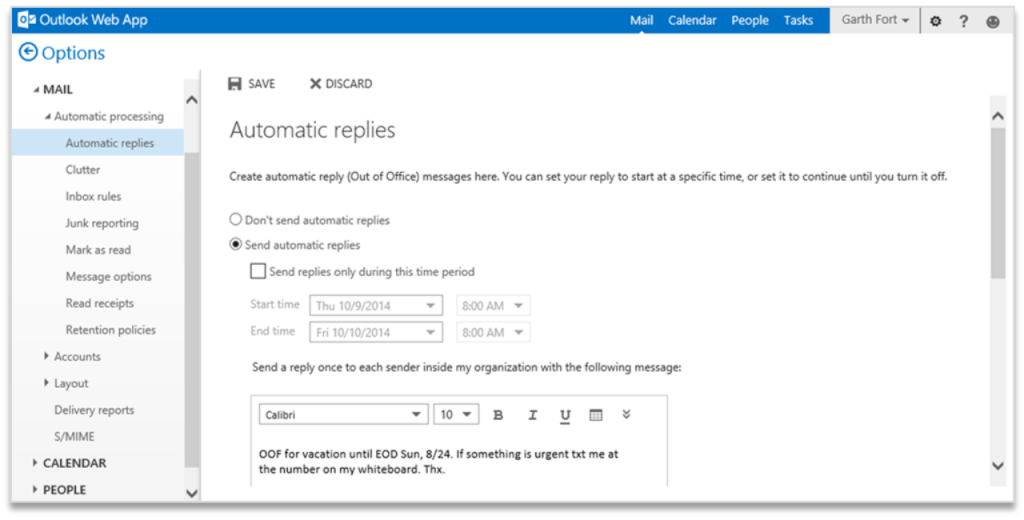Open Garth Fort account menu
Screen dimensions: 1024x520
point(875,20)
